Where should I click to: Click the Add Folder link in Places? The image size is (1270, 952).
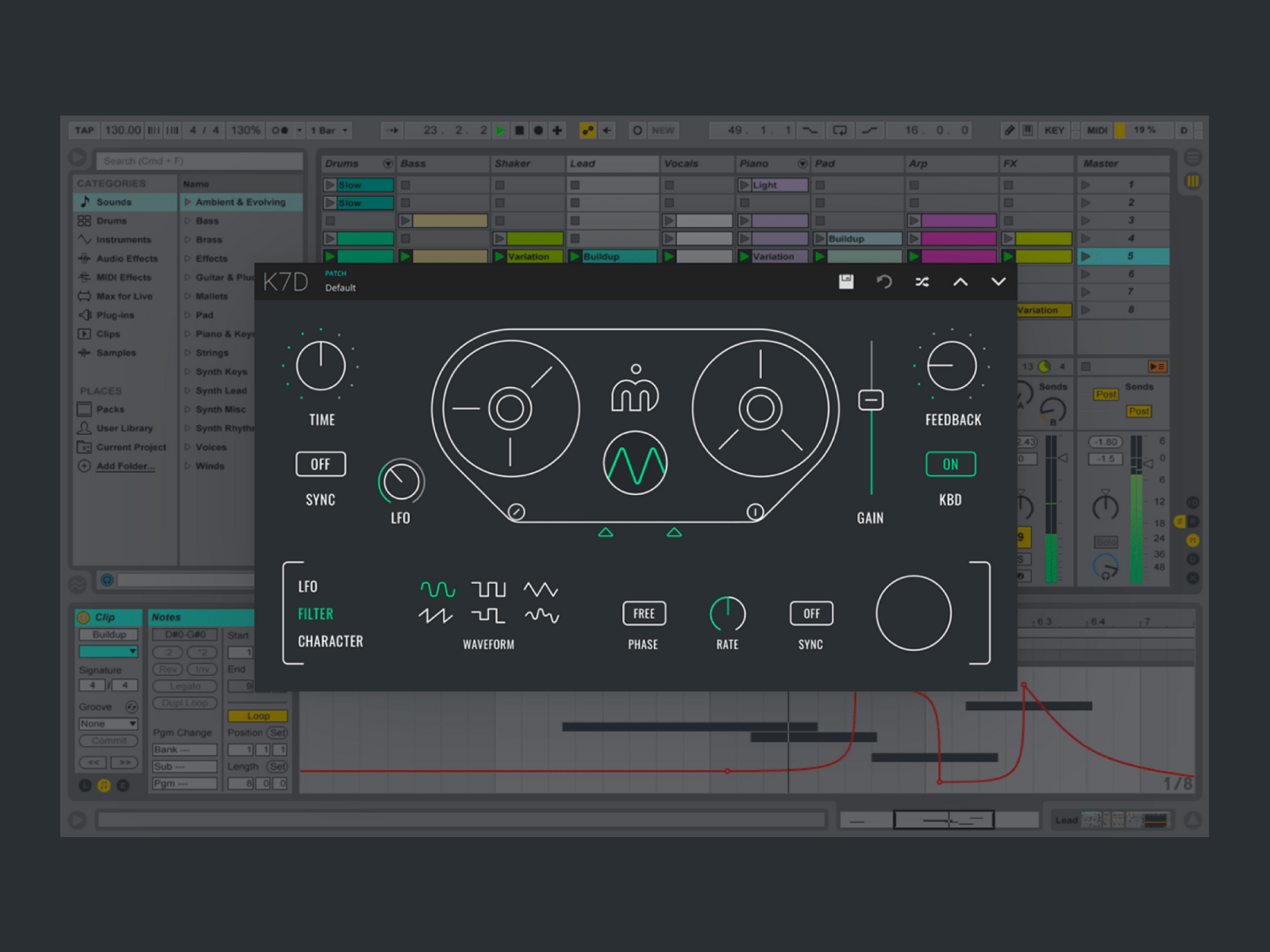[125, 466]
